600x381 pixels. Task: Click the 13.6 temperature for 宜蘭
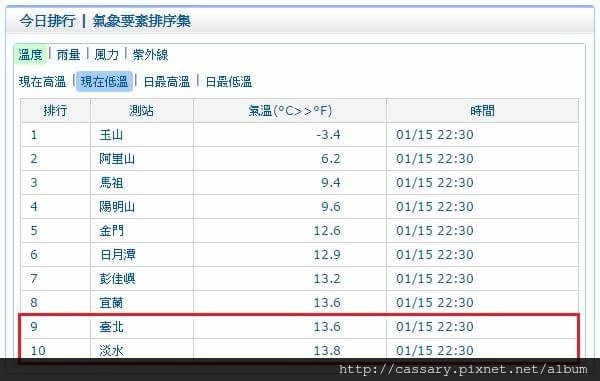pos(327,303)
